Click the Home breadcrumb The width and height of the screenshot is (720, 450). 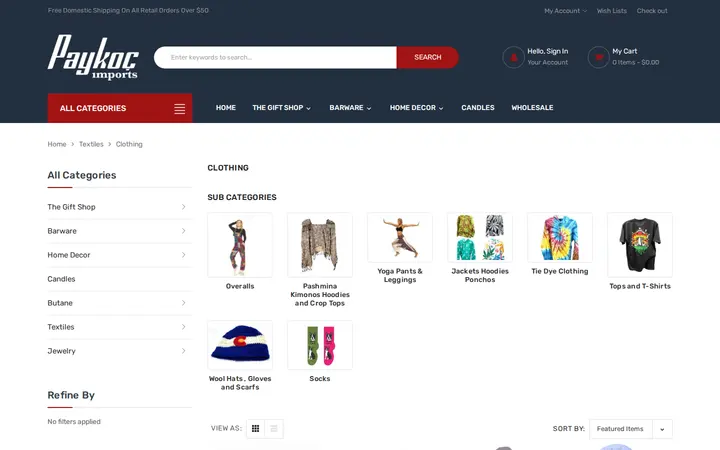coord(57,144)
